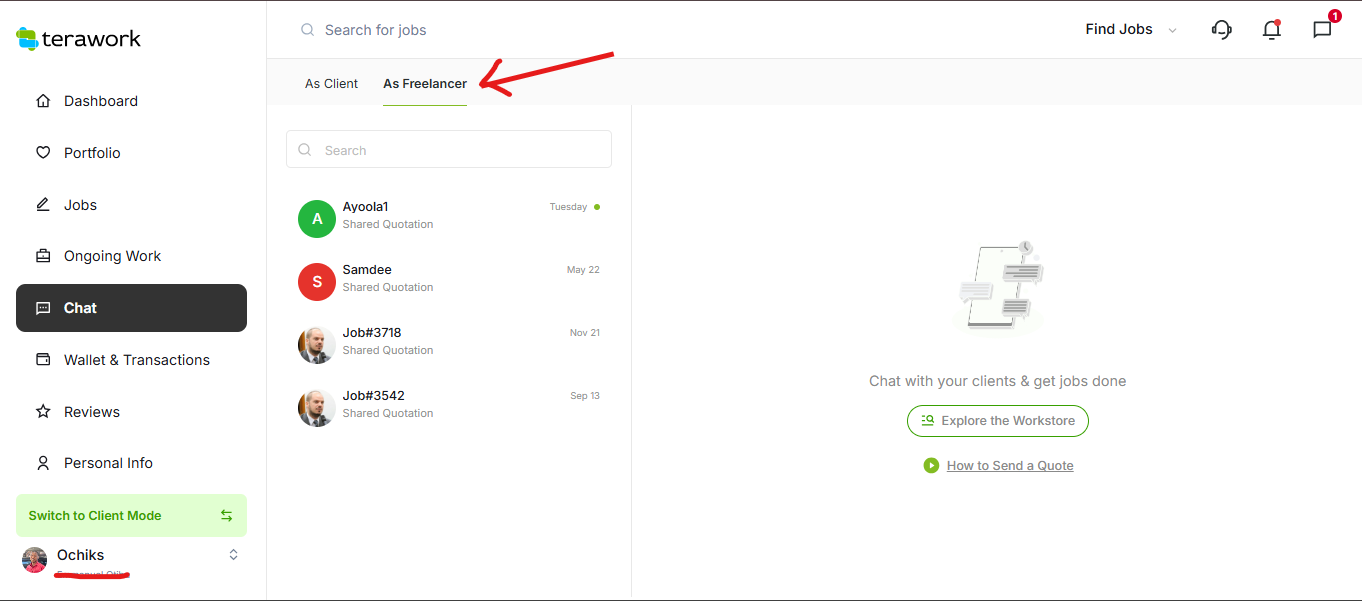Open the support headset icon
This screenshot has height=601, width=1362.
[x=1221, y=30]
